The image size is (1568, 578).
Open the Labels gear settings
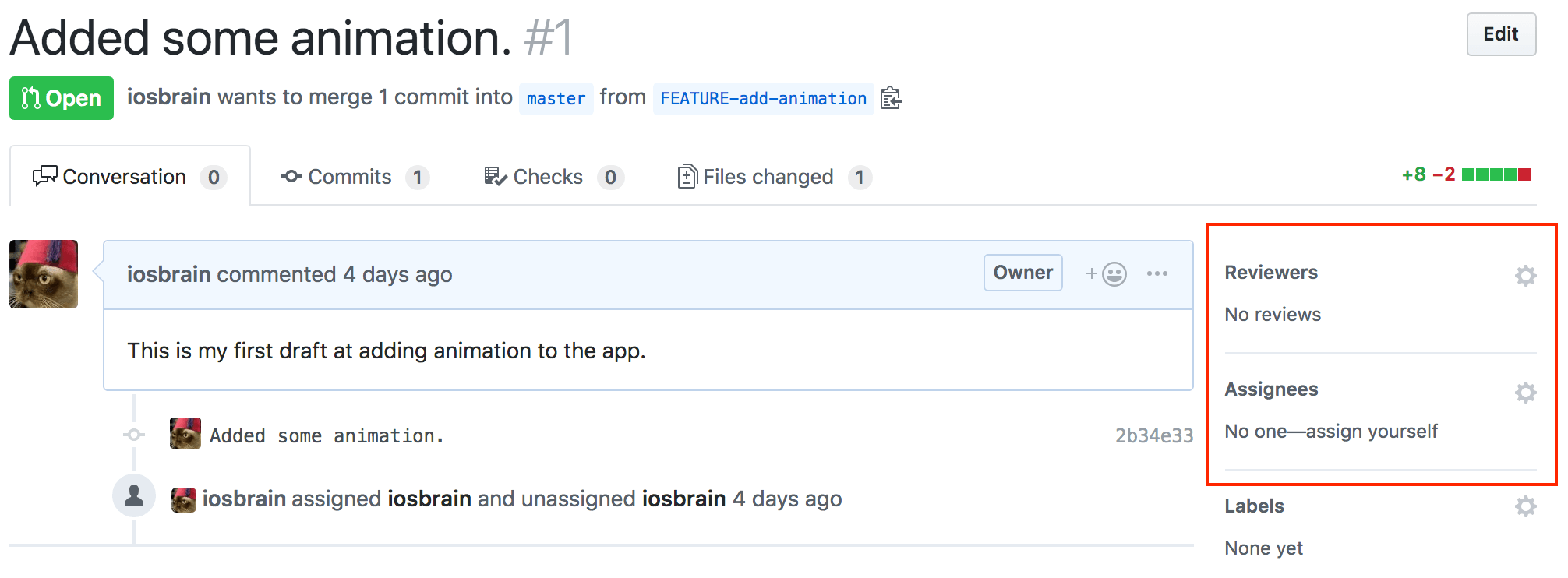click(x=1525, y=506)
